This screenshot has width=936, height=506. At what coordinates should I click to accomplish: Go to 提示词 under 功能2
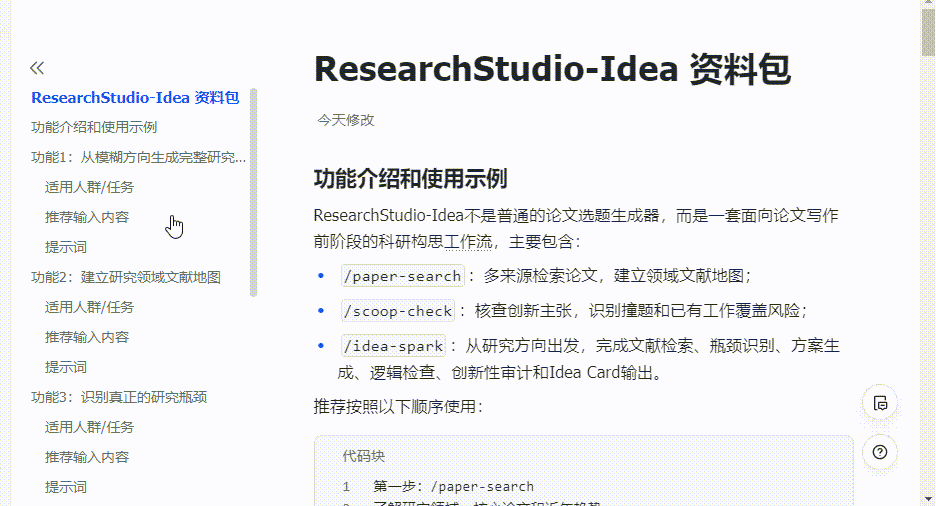66,367
